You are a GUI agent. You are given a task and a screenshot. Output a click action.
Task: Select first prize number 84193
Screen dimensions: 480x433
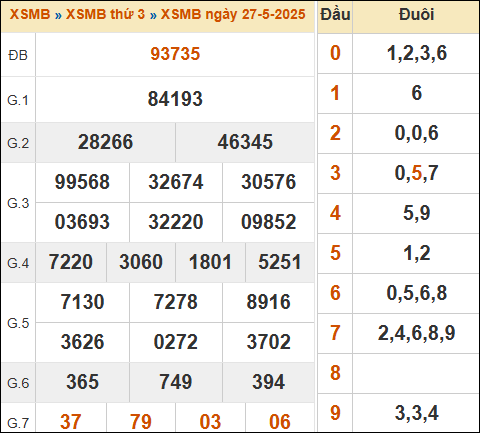[175, 99]
